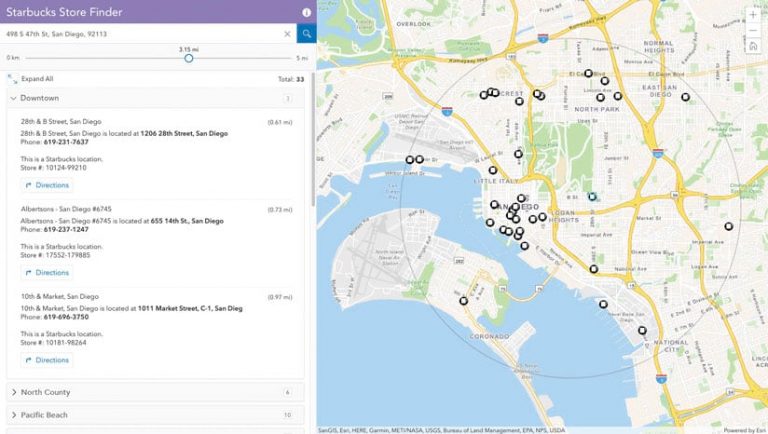The width and height of the screenshot is (768, 434).
Task: Click the store marker on El Cajon Blvd
Action: point(588,73)
